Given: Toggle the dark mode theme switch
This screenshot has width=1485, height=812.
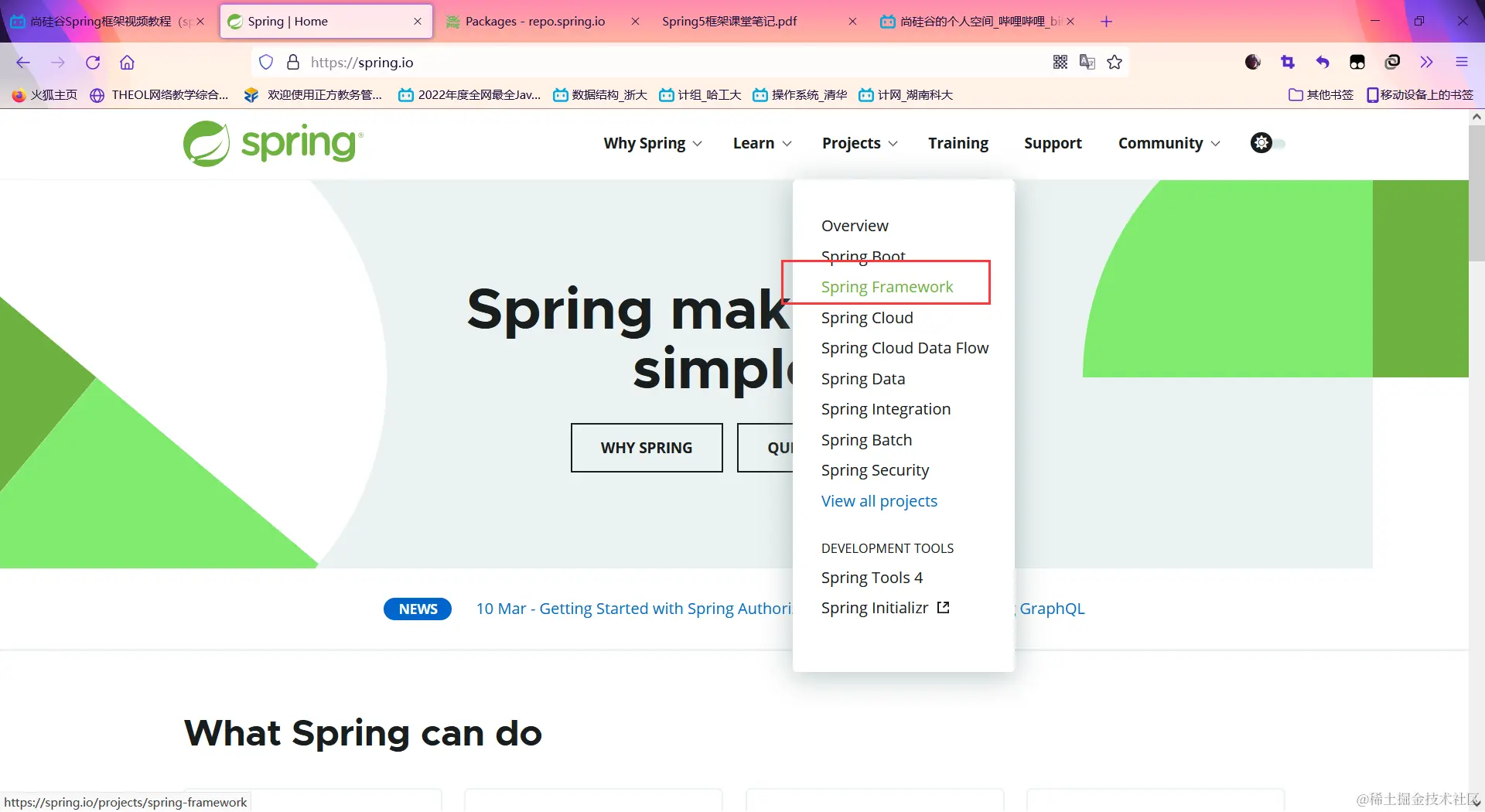Looking at the screenshot, I should [1268, 143].
